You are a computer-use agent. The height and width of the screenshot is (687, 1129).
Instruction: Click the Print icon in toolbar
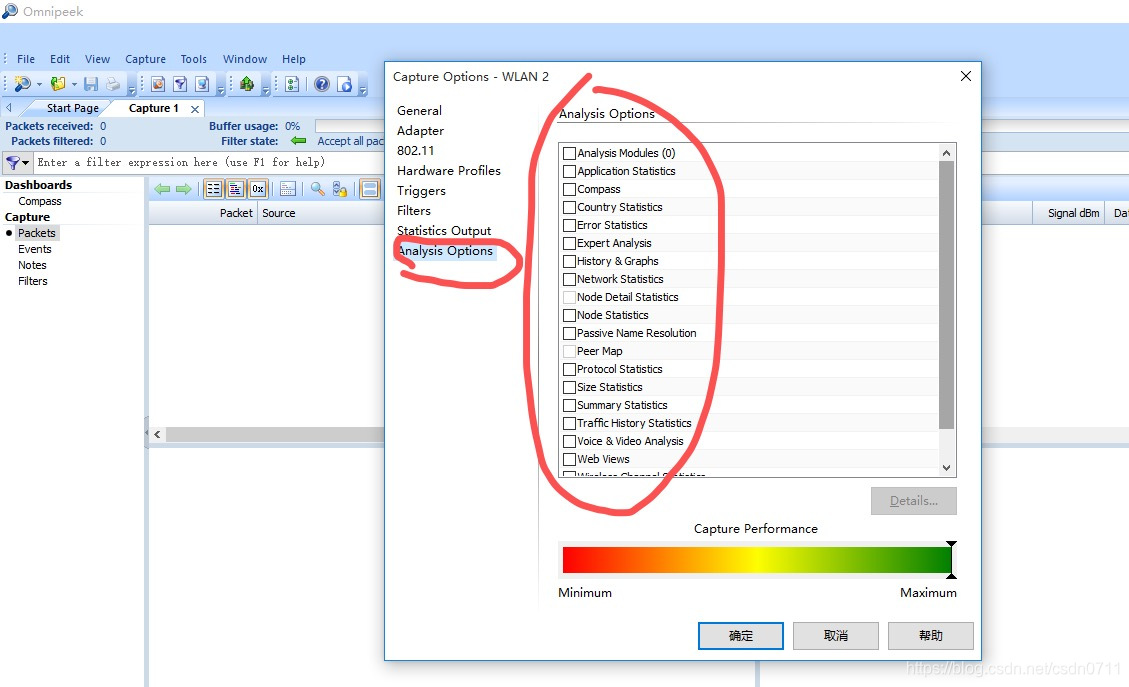(x=112, y=84)
